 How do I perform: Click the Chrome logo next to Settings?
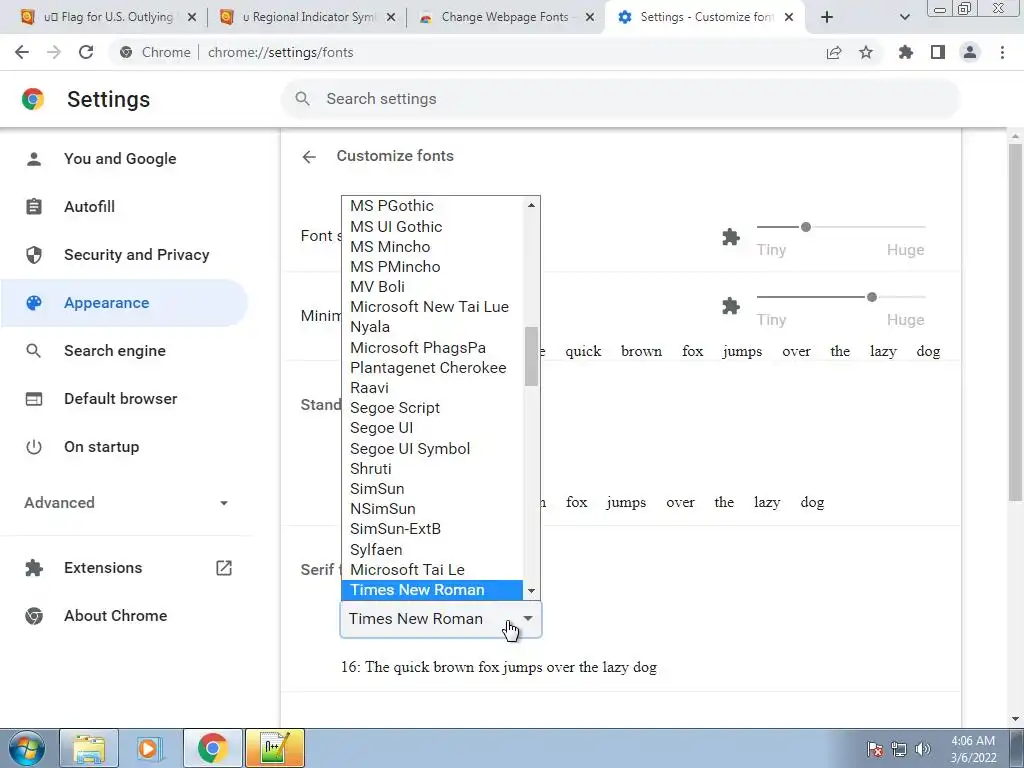tap(33, 99)
